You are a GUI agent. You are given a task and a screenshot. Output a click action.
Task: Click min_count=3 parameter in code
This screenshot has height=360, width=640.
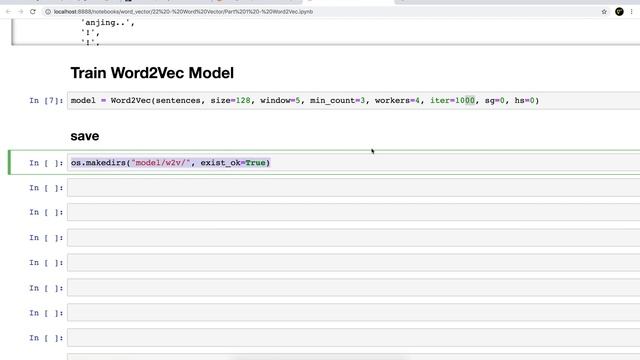[338, 100]
